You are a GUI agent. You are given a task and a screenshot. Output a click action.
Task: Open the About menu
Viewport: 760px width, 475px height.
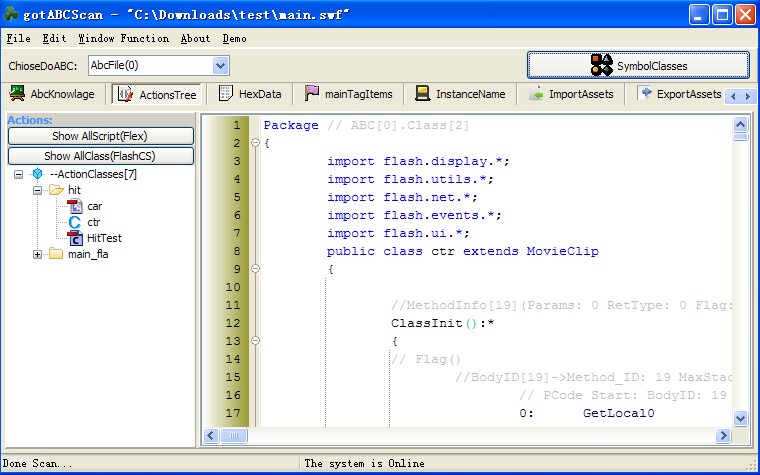[x=195, y=38]
